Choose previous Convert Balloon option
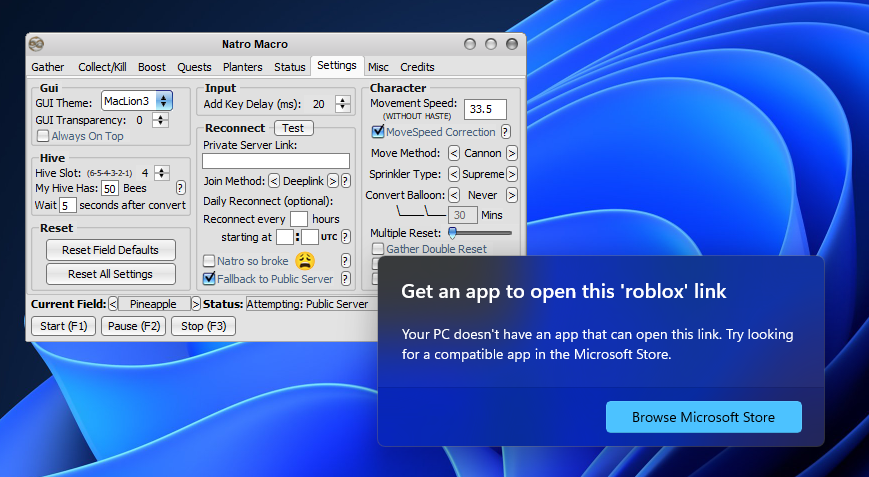 pyautogui.click(x=453, y=195)
